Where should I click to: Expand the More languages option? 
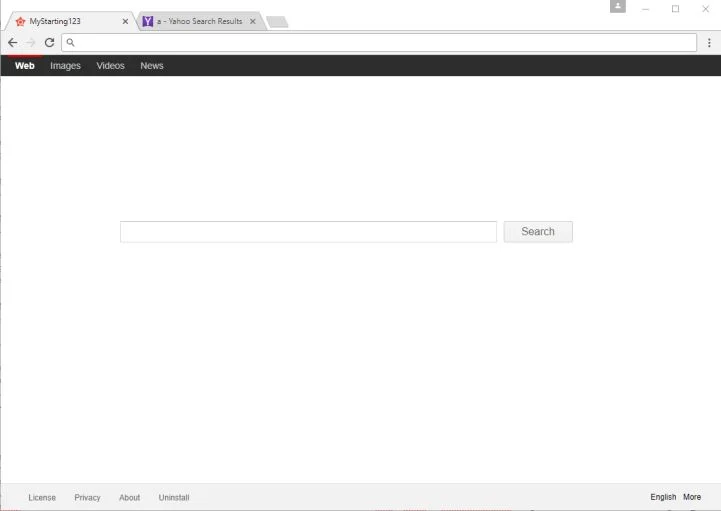coord(692,497)
